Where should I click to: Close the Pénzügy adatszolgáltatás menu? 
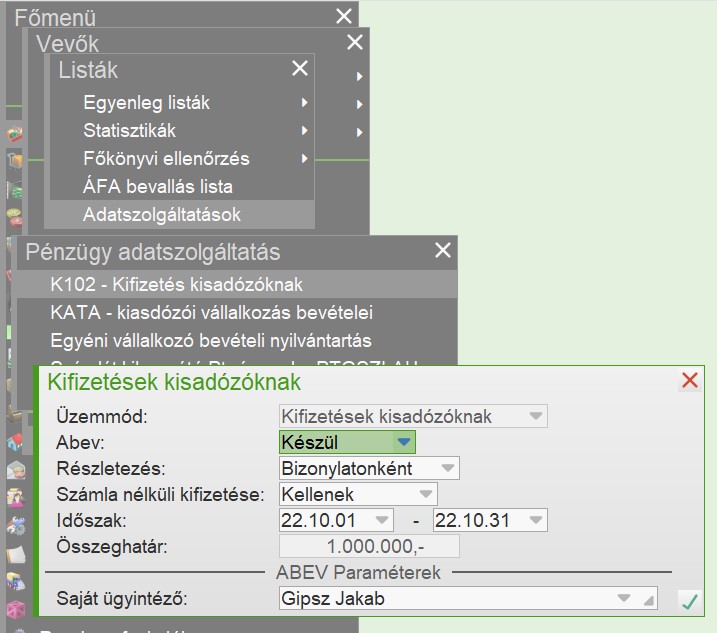[x=443, y=250]
